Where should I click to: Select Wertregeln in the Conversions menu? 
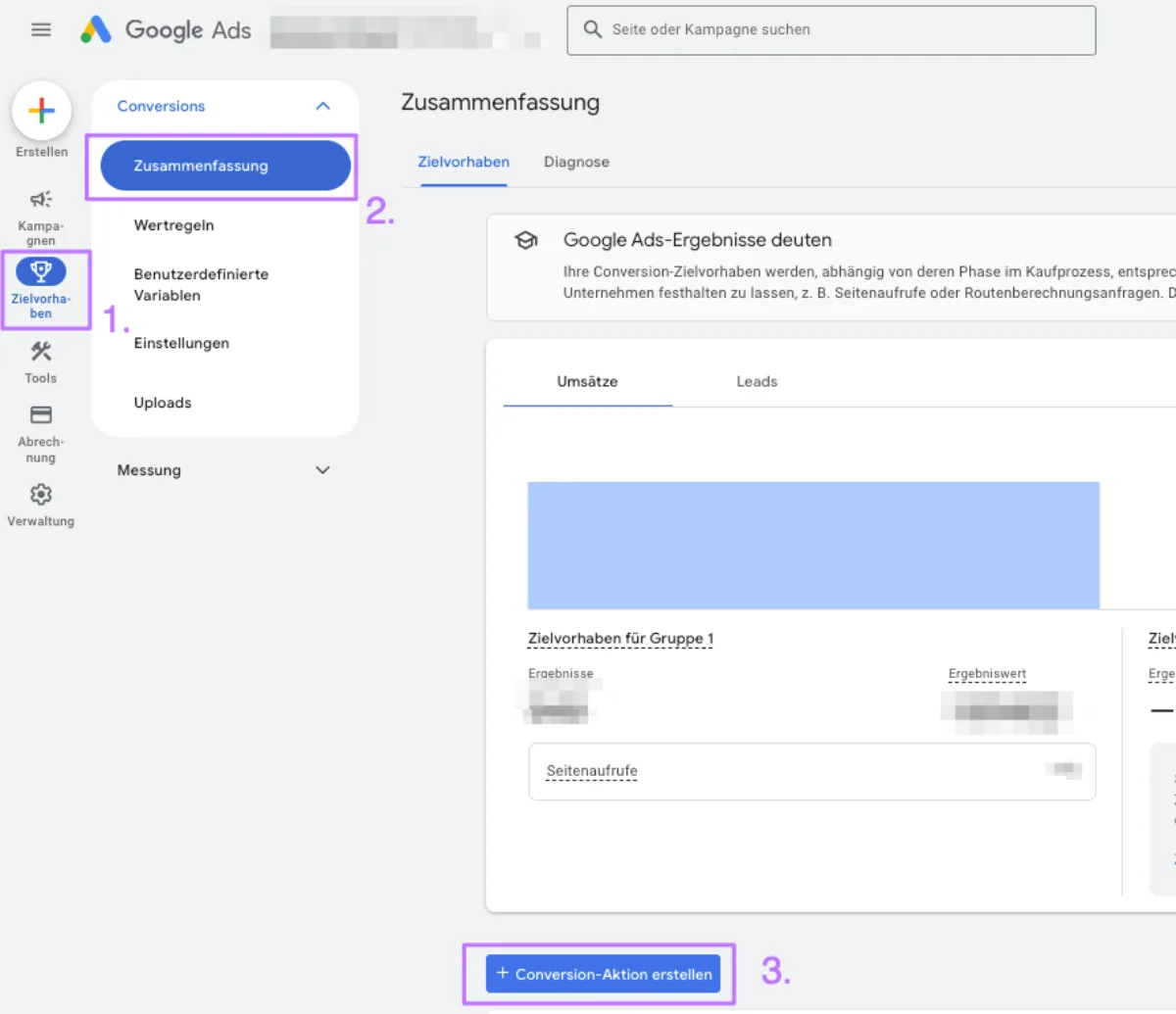click(173, 224)
